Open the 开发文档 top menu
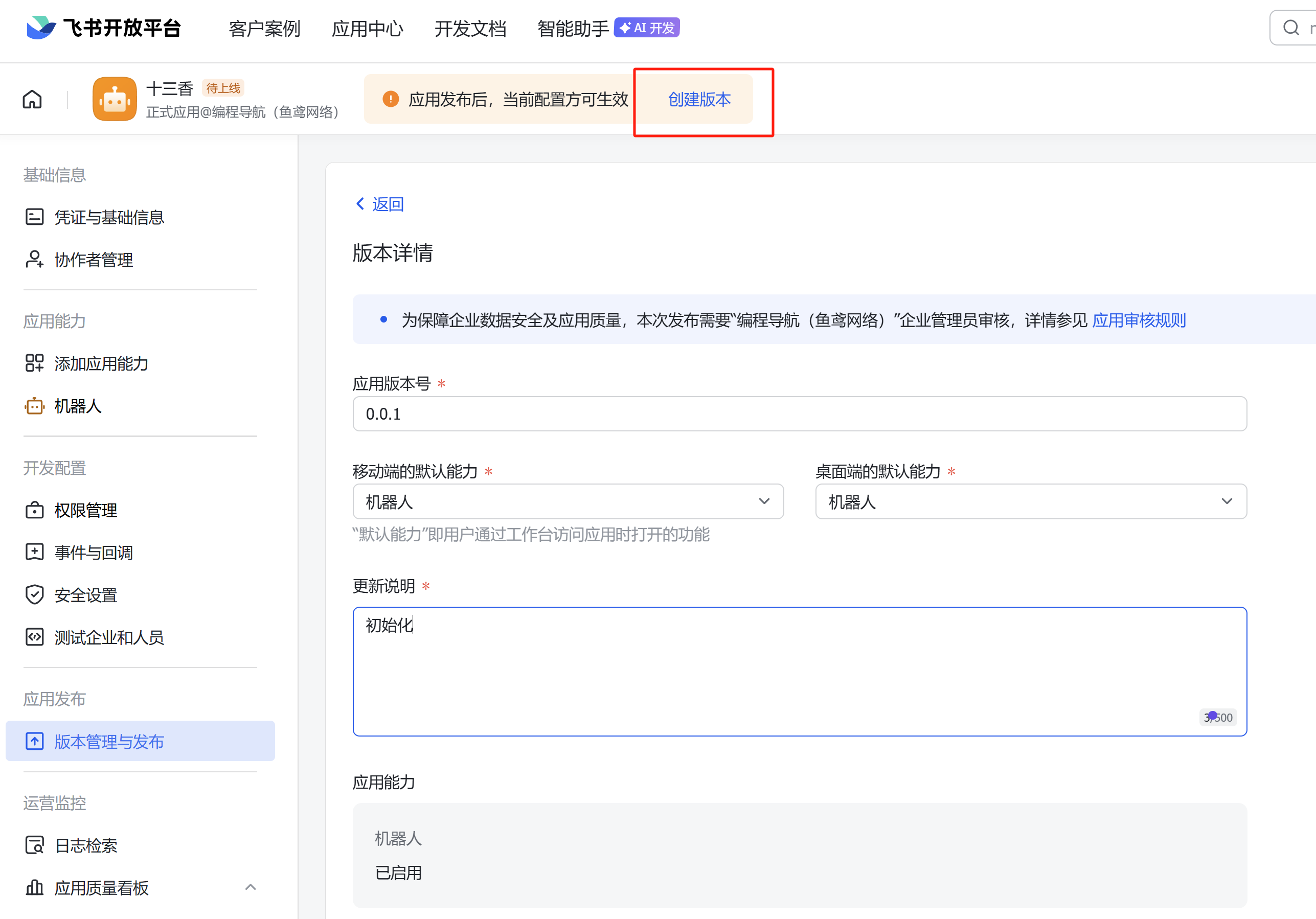 click(470, 28)
